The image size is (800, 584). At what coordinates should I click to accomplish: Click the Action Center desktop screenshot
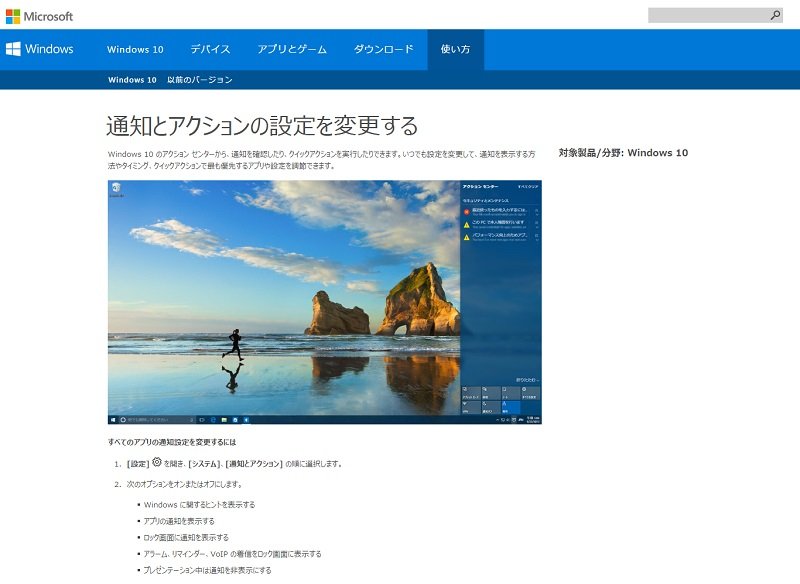click(x=324, y=302)
